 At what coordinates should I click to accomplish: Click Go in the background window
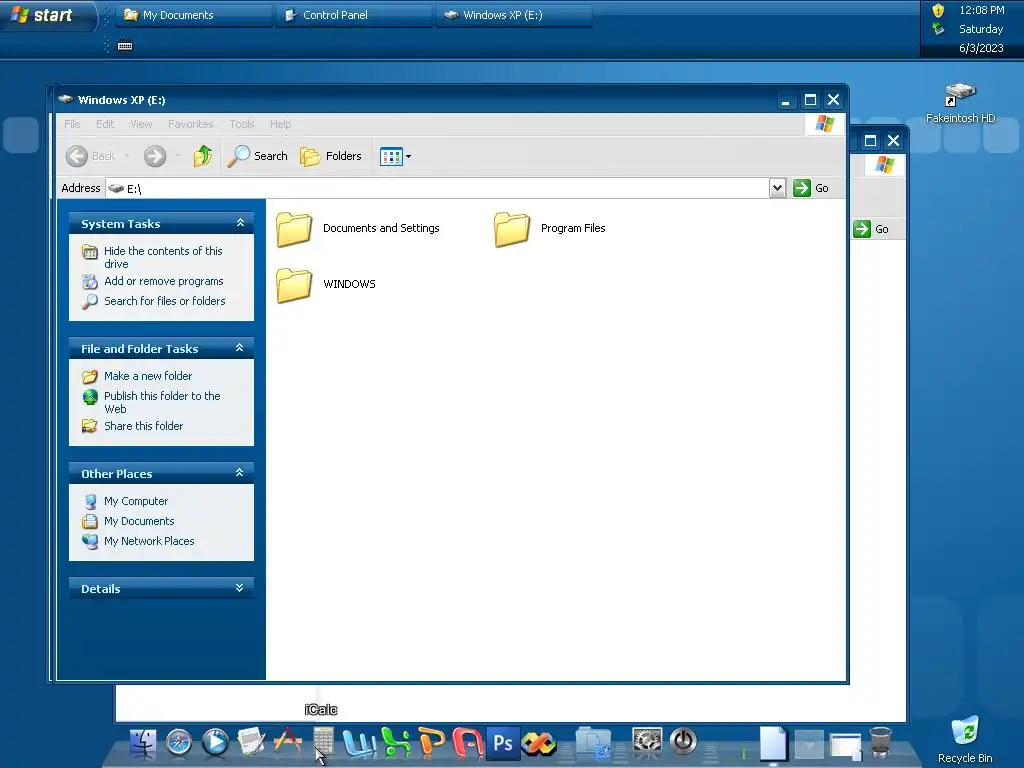click(872, 229)
